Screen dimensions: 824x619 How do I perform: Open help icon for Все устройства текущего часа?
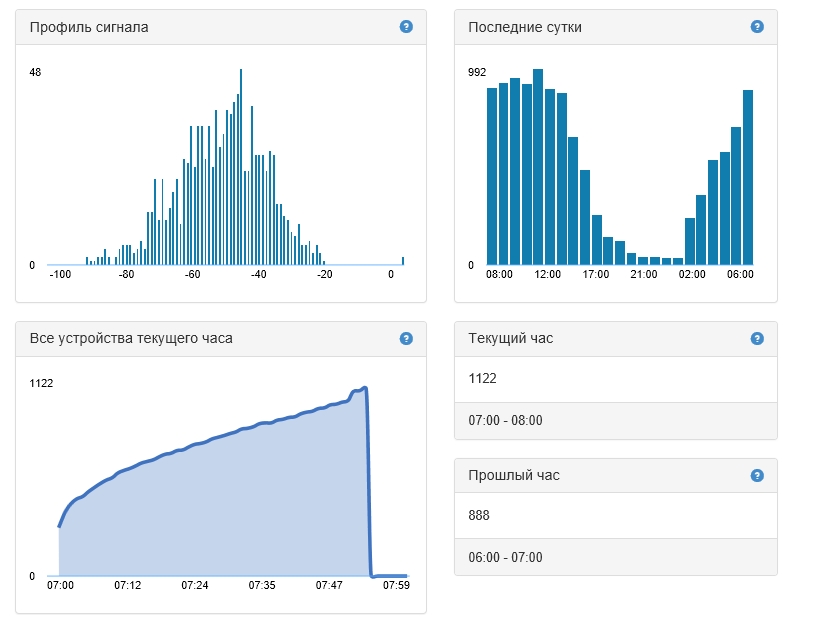tap(406, 338)
